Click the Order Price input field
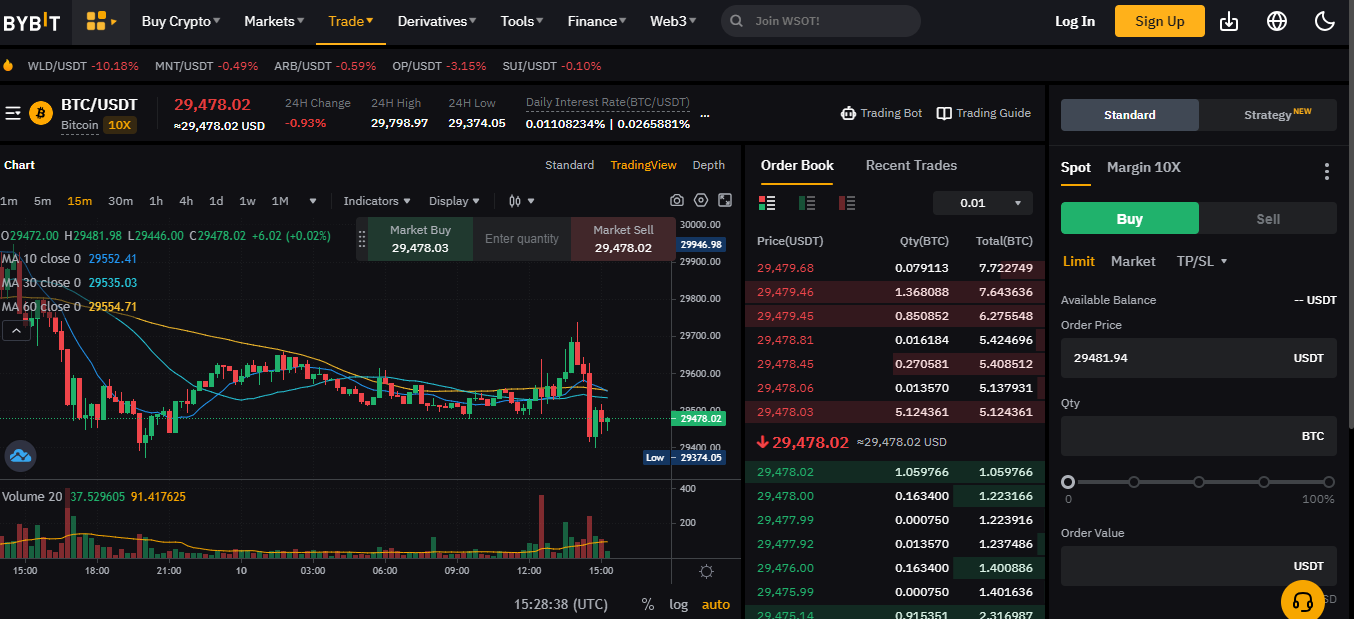Screen dimensions: 1354x619 pyautogui.click(x=1199, y=357)
